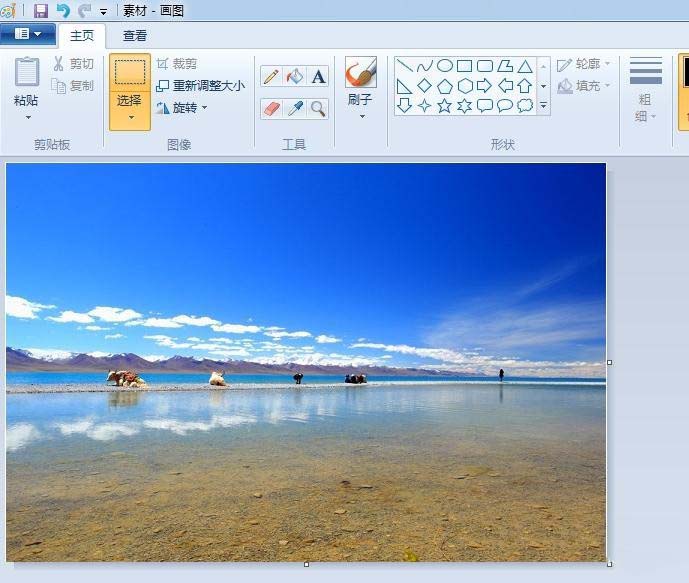Choose the pentagon shape

(x=445, y=86)
